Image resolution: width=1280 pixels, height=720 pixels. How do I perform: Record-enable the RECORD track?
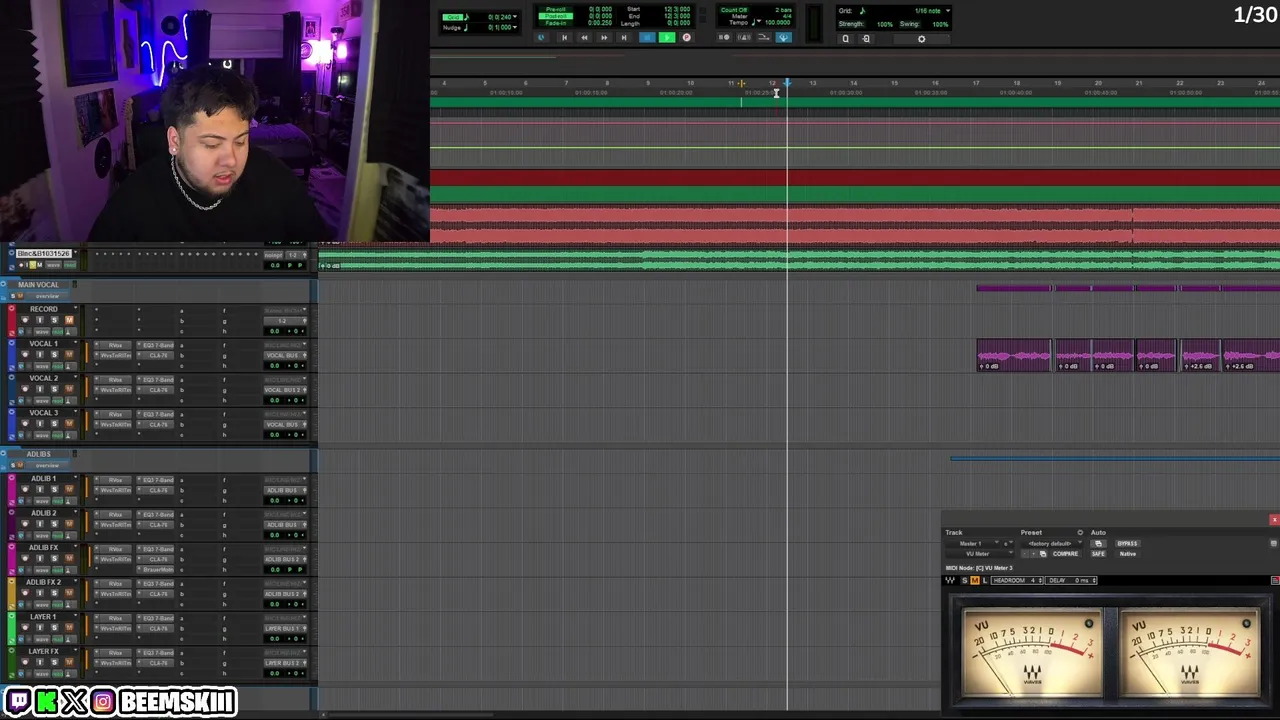click(x=25, y=320)
